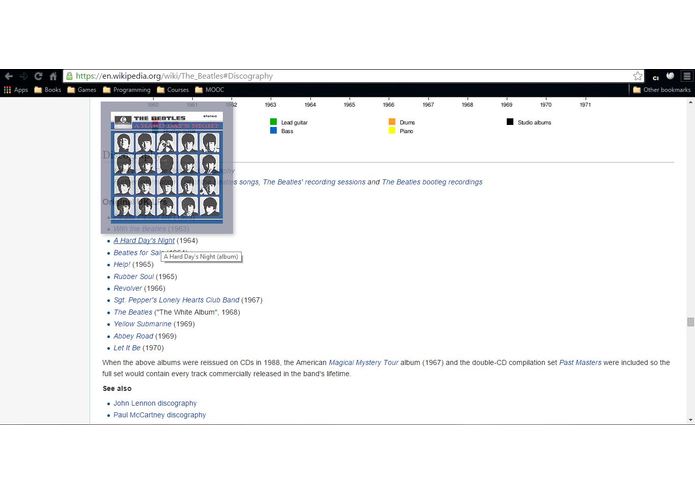The height and width of the screenshot is (494, 695).
Task: Open the A Hard Day's Night album link
Action: click(144, 241)
